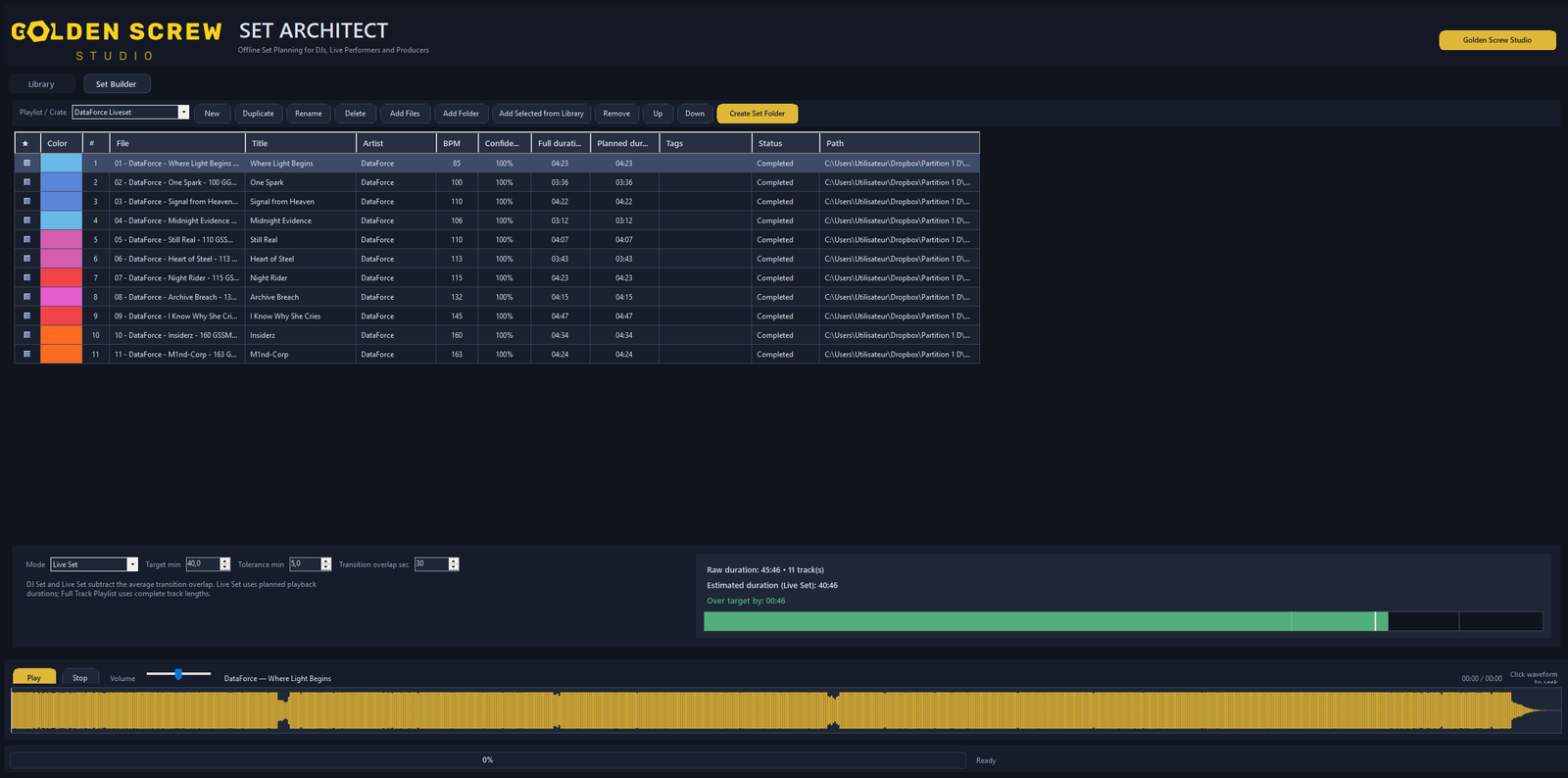Stop playback with the Stop button

tap(80, 677)
